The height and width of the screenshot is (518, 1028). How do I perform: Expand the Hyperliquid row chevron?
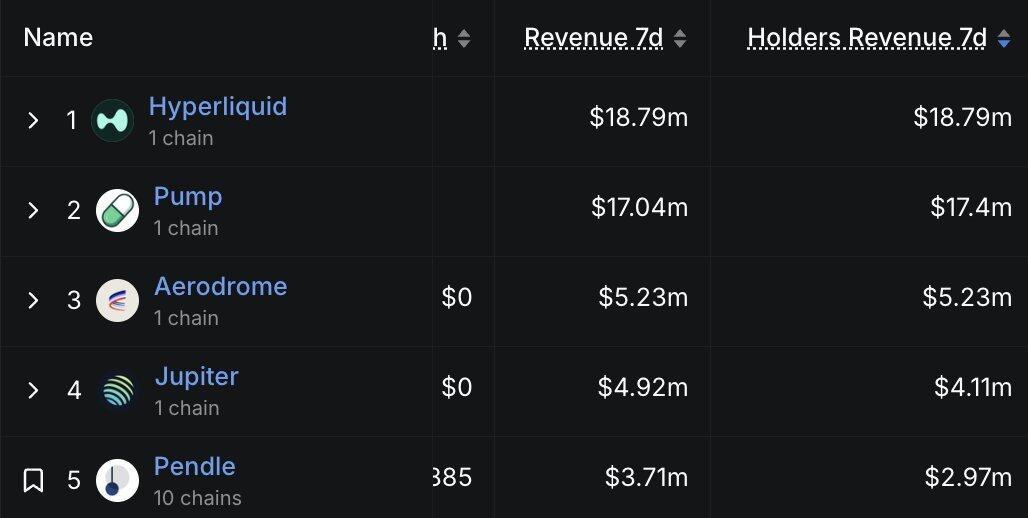33,120
